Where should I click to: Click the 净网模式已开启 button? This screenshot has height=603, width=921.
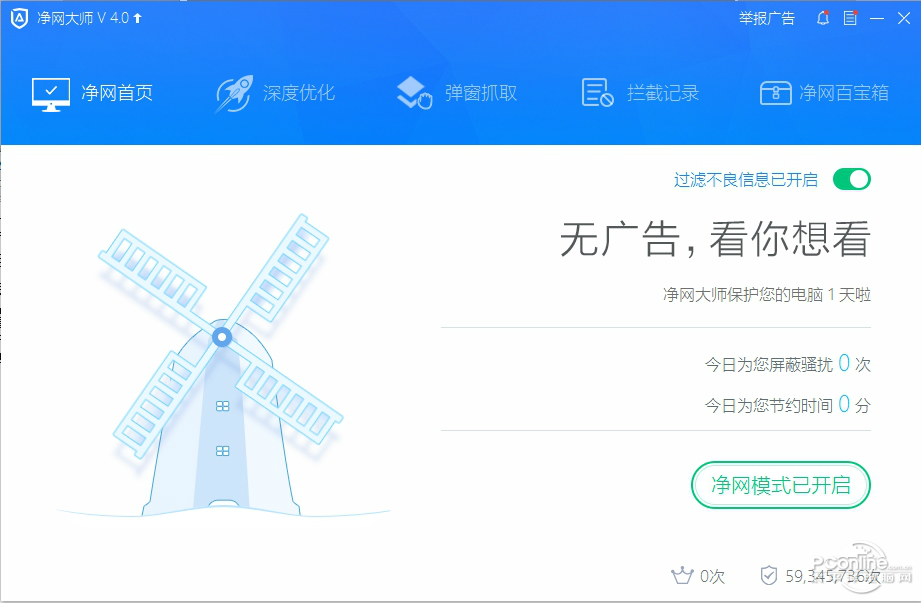[781, 485]
